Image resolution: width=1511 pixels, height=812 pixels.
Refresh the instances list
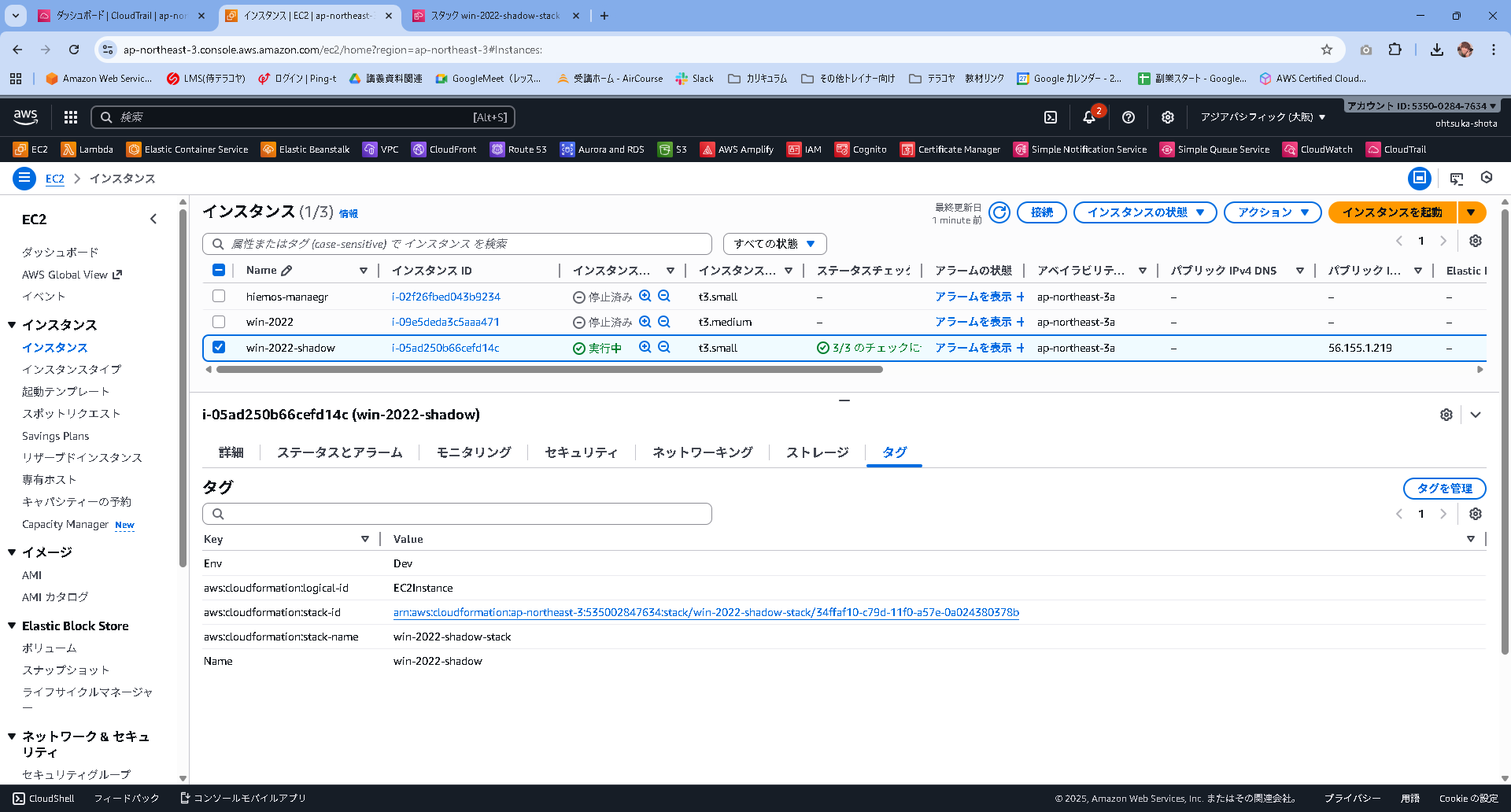tap(999, 212)
